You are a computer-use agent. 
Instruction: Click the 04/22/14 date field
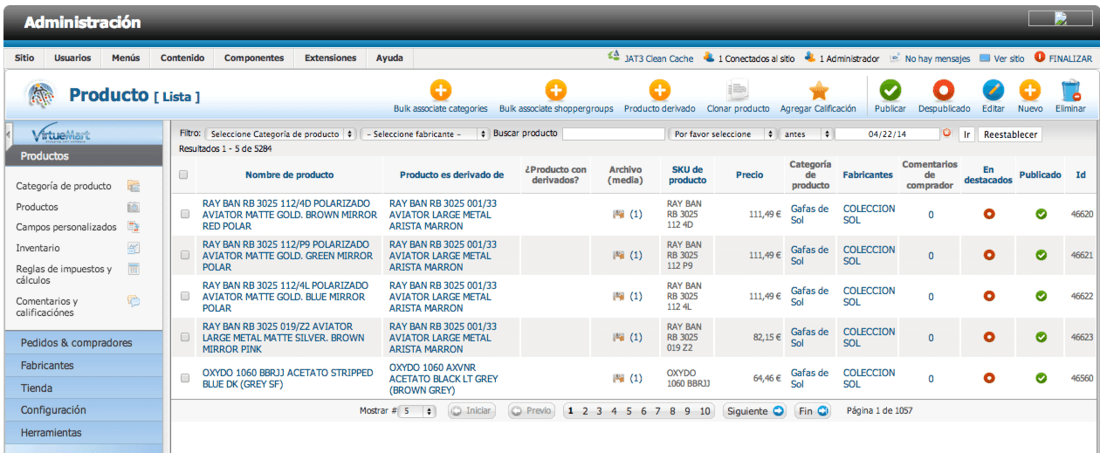pyautogui.click(x=887, y=134)
